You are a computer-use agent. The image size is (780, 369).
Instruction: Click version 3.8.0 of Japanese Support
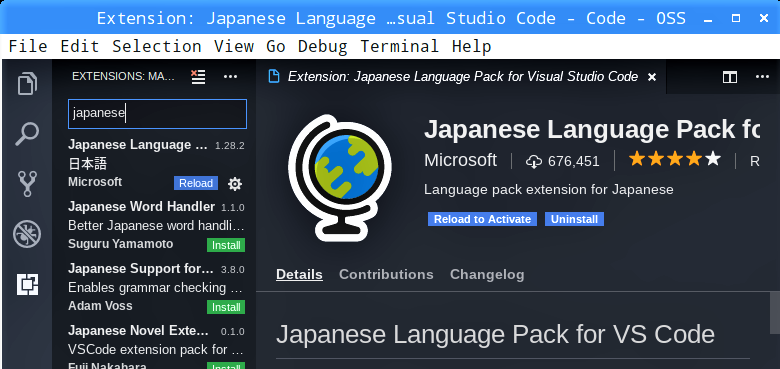click(233, 270)
